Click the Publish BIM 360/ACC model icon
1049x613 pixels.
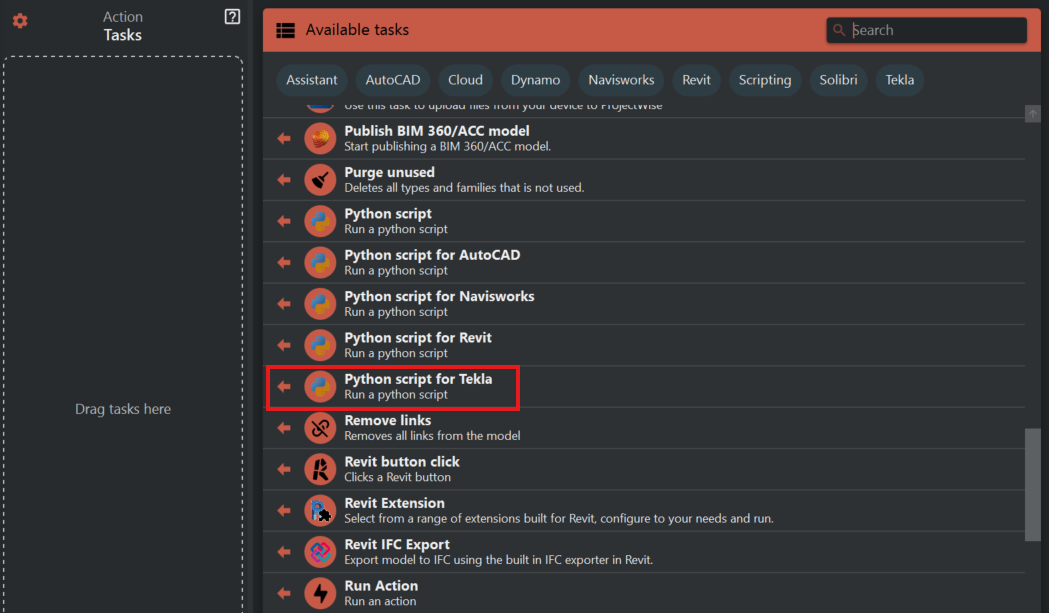320,138
